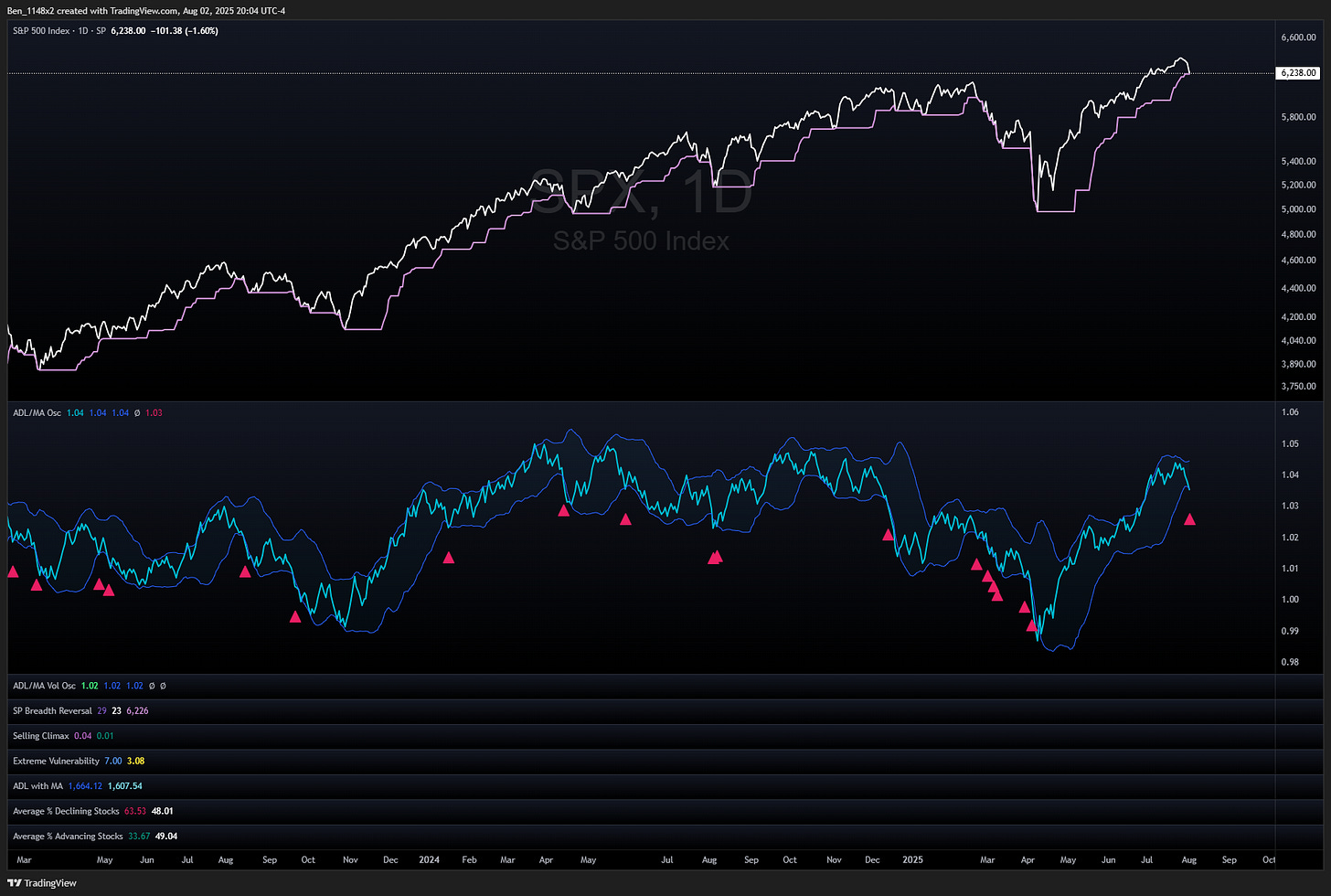Click the 6,600.00 price scale label

(1298, 38)
